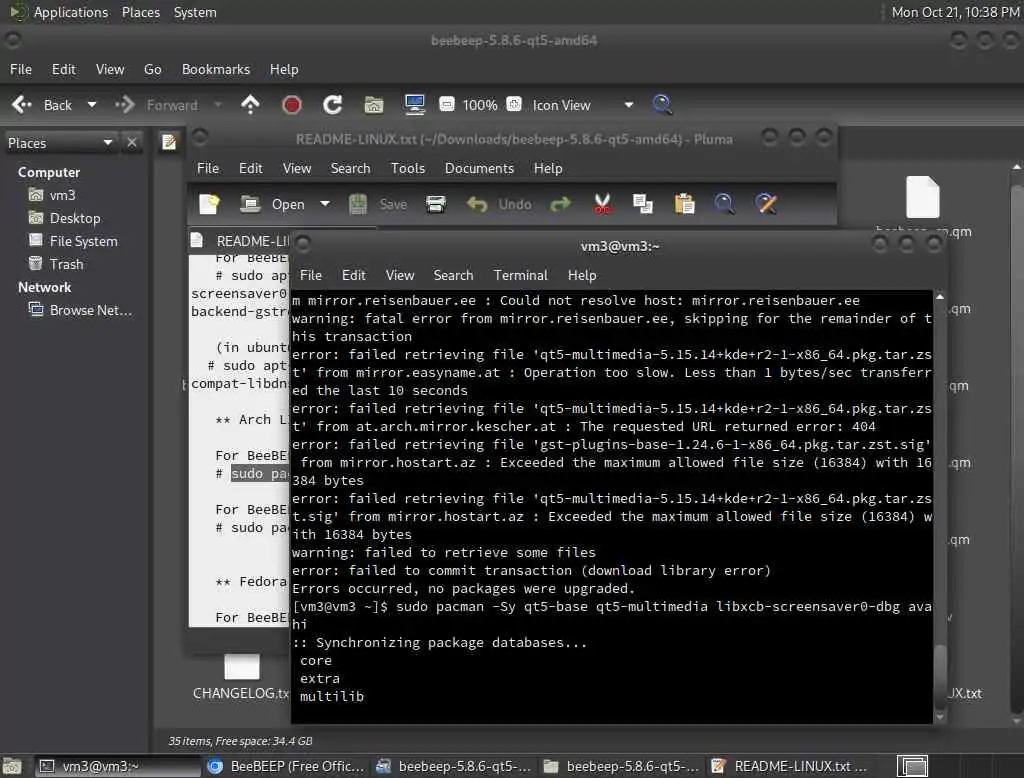The width and height of the screenshot is (1024, 778).
Task: Open Terminal menu in terminal window
Action: pyautogui.click(x=520, y=276)
